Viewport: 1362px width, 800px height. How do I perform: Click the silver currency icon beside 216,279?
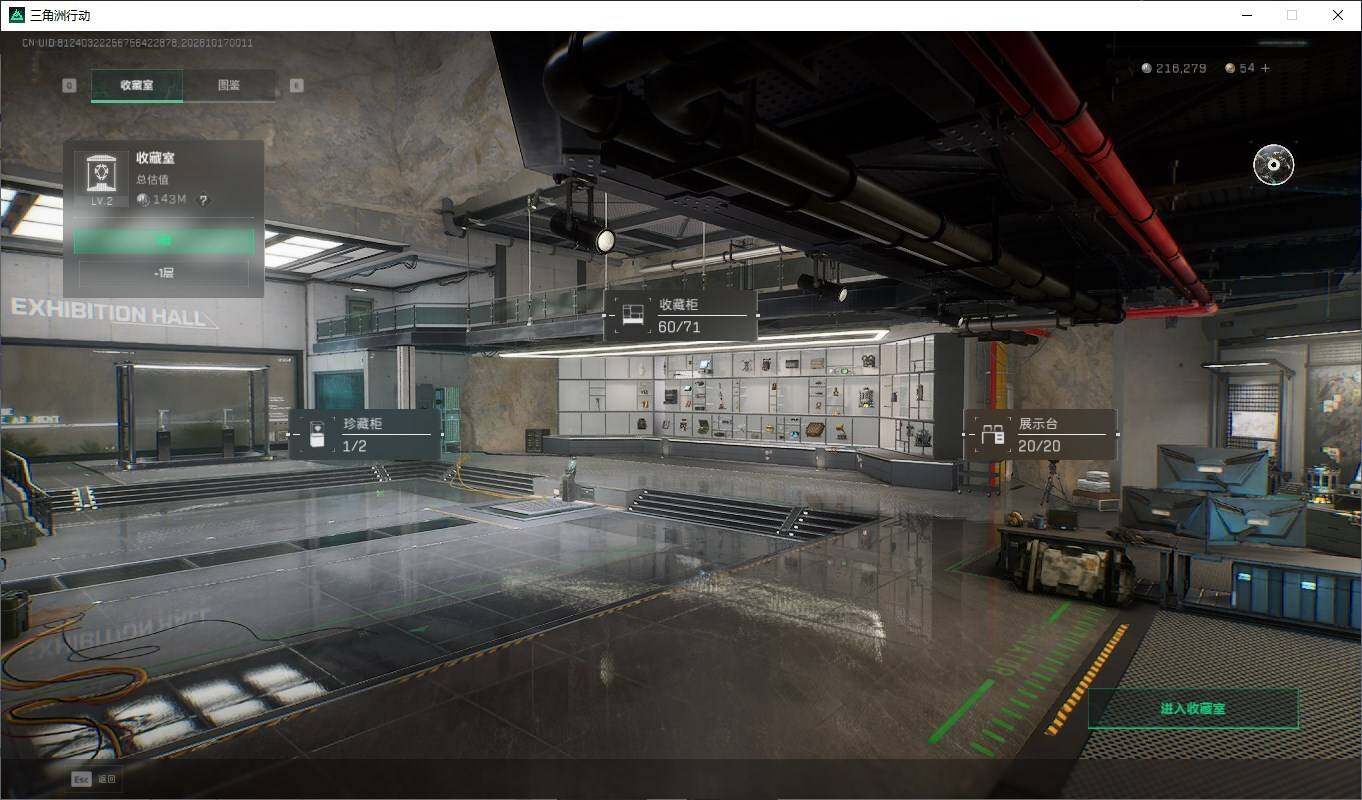pos(1146,68)
